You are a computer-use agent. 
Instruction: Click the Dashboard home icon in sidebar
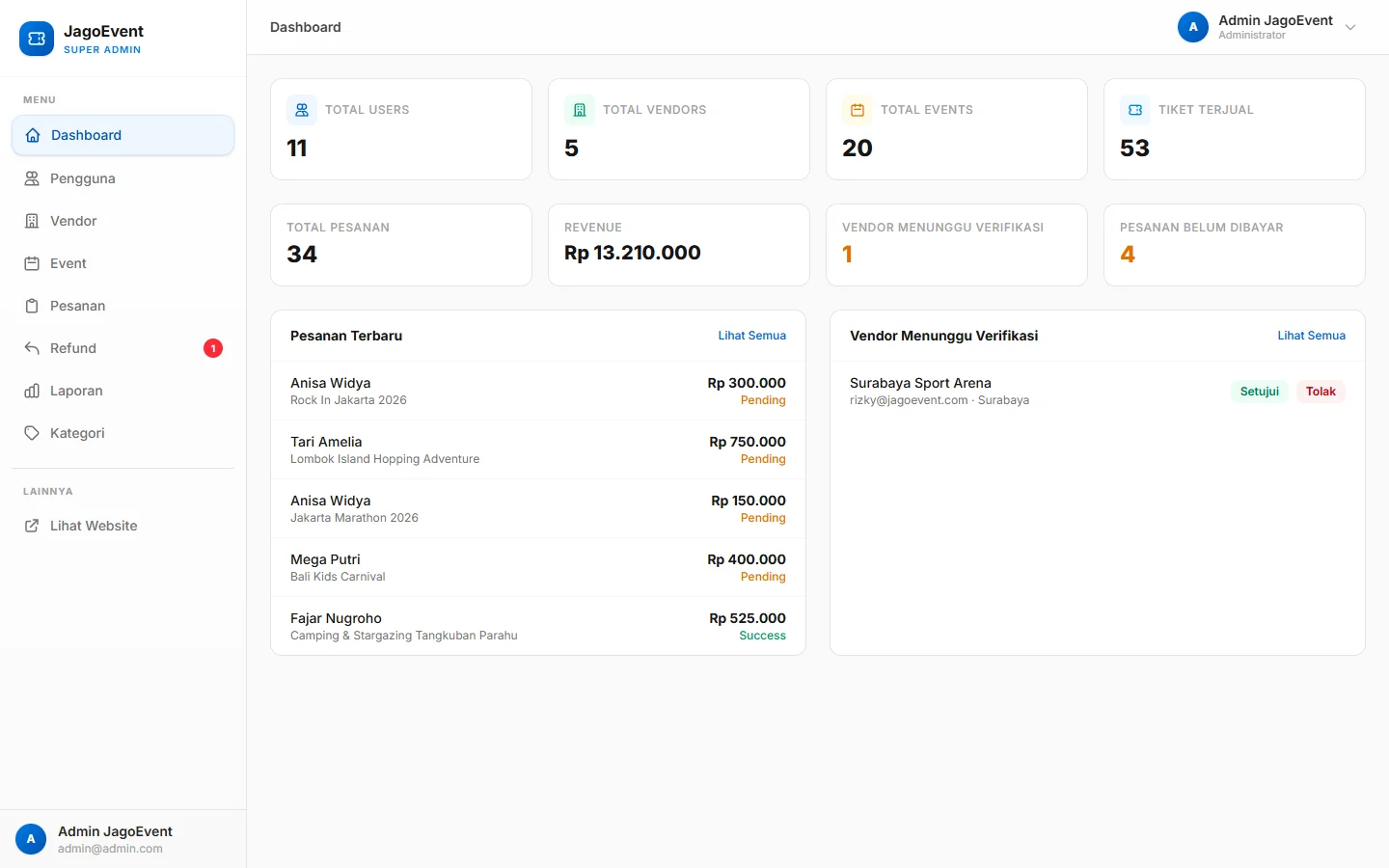[33, 135]
